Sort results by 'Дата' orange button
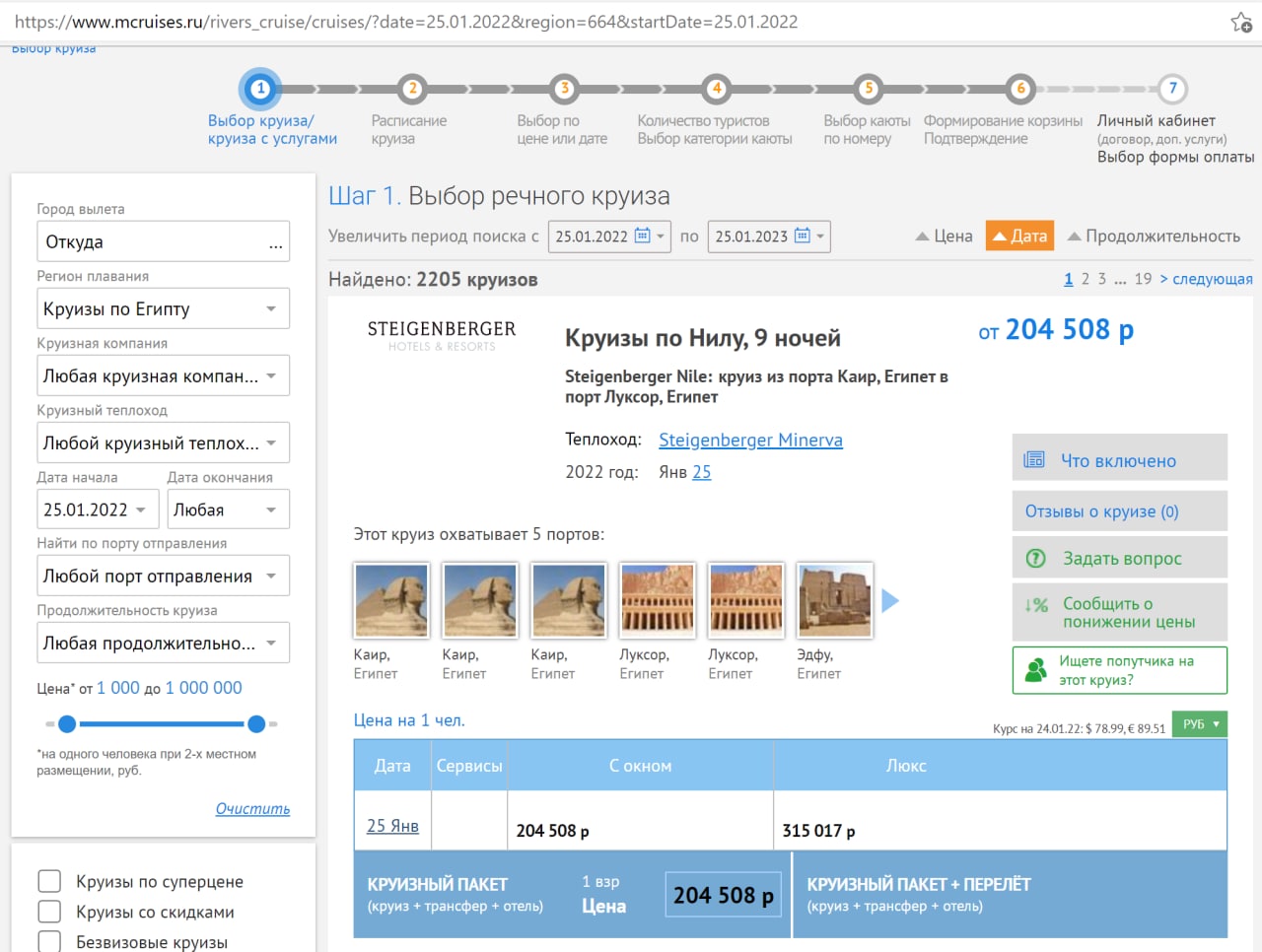The height and width of the screenshot is (952, 1262). point(1019,236)
